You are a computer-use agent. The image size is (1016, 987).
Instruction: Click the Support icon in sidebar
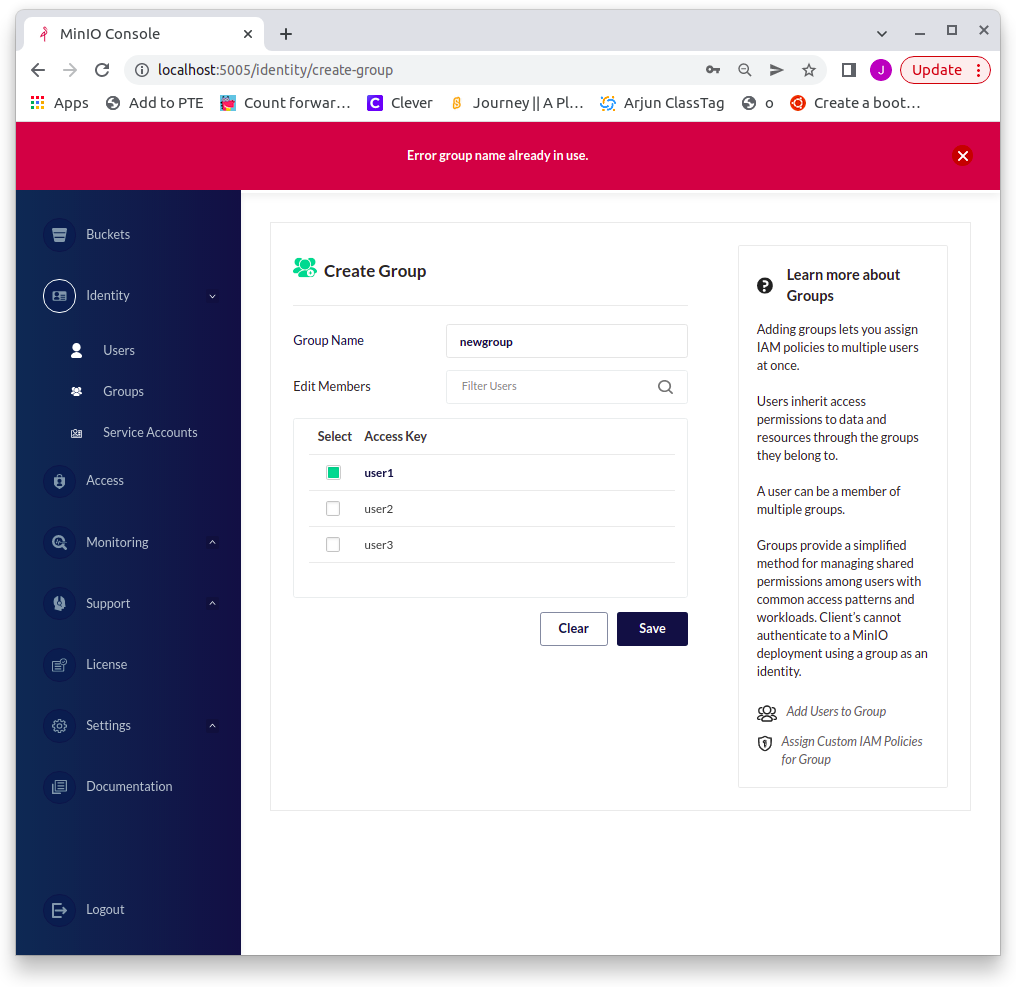click(59, 603)
